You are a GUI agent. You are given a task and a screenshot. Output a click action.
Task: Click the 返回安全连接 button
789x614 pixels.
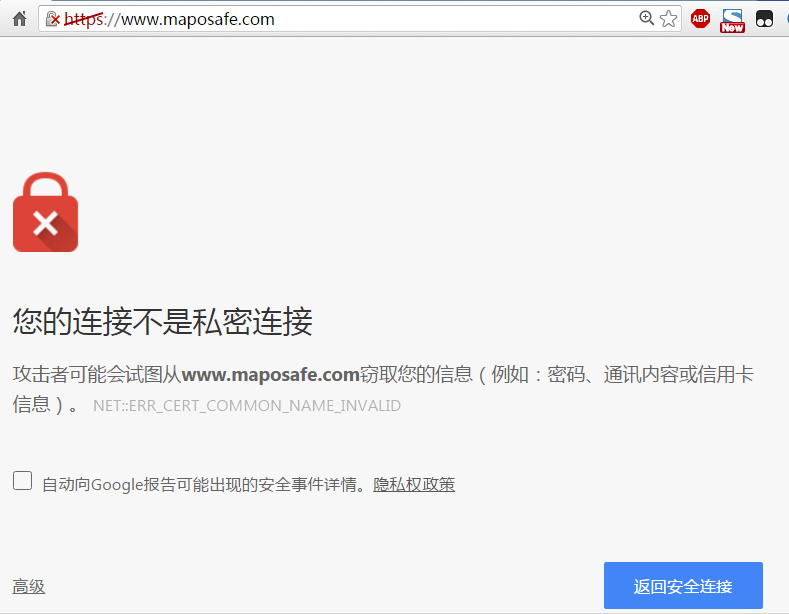coord(683,585)
